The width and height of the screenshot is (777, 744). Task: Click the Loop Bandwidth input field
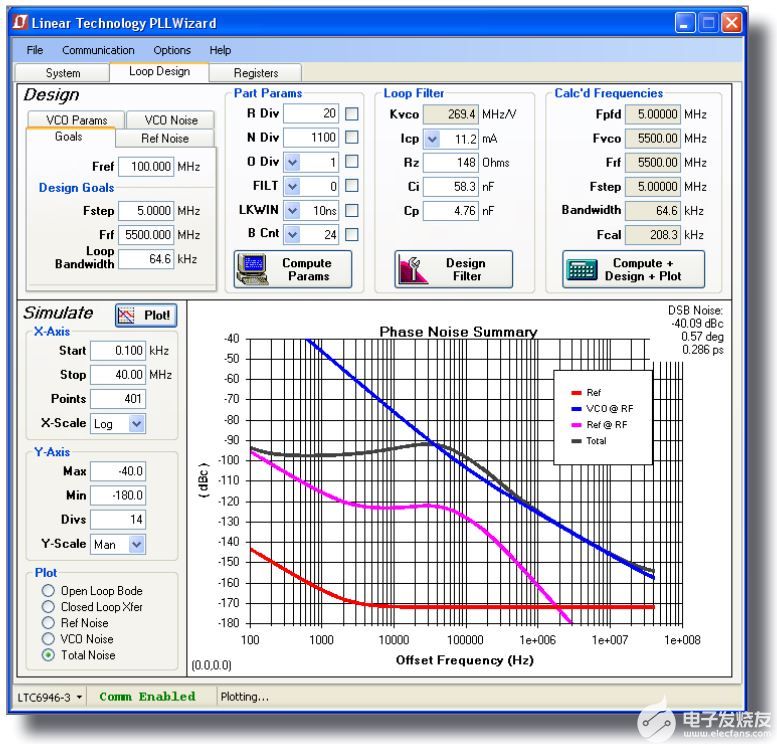coord(144,259)
